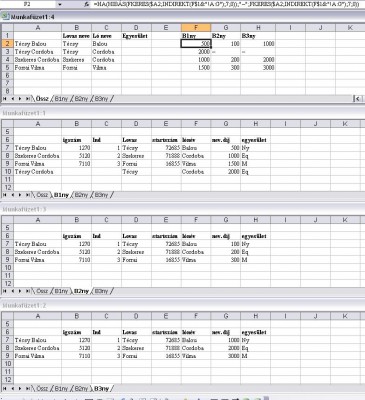The height and width of the screenshot is (400, 365).
Task: Click 'Técsy Cordoba' cell on Össz sheet
Action: pyautogui.click(x=38, y=52)
